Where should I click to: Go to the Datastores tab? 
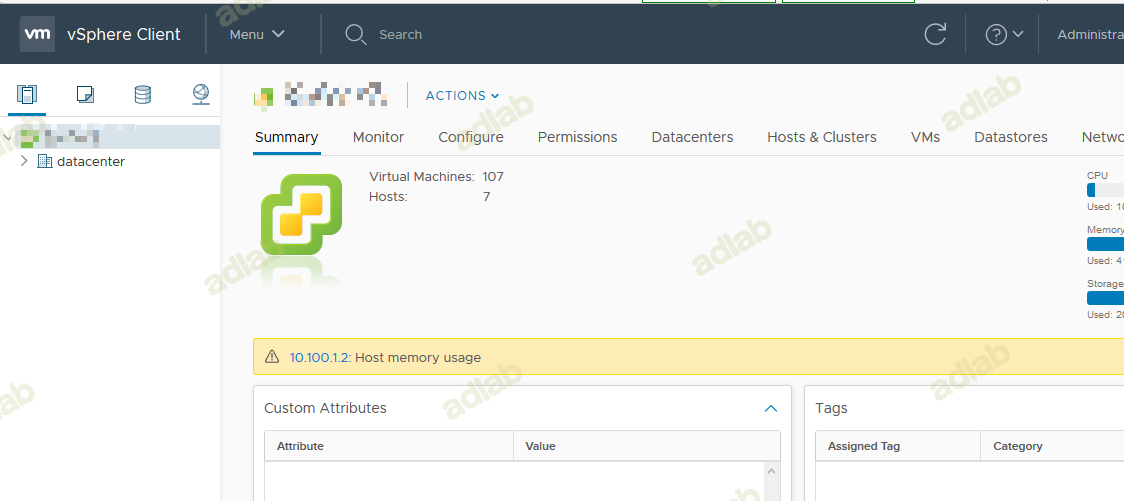pyautogui.click(x=1010, y=137)
